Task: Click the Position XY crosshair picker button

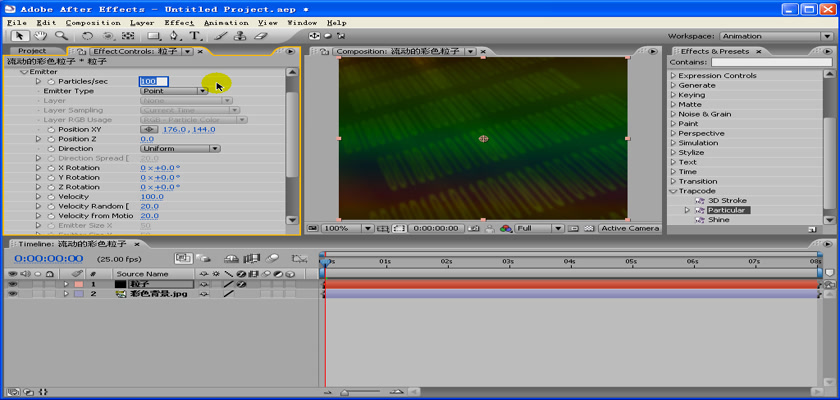Action: tap(149, 130)
